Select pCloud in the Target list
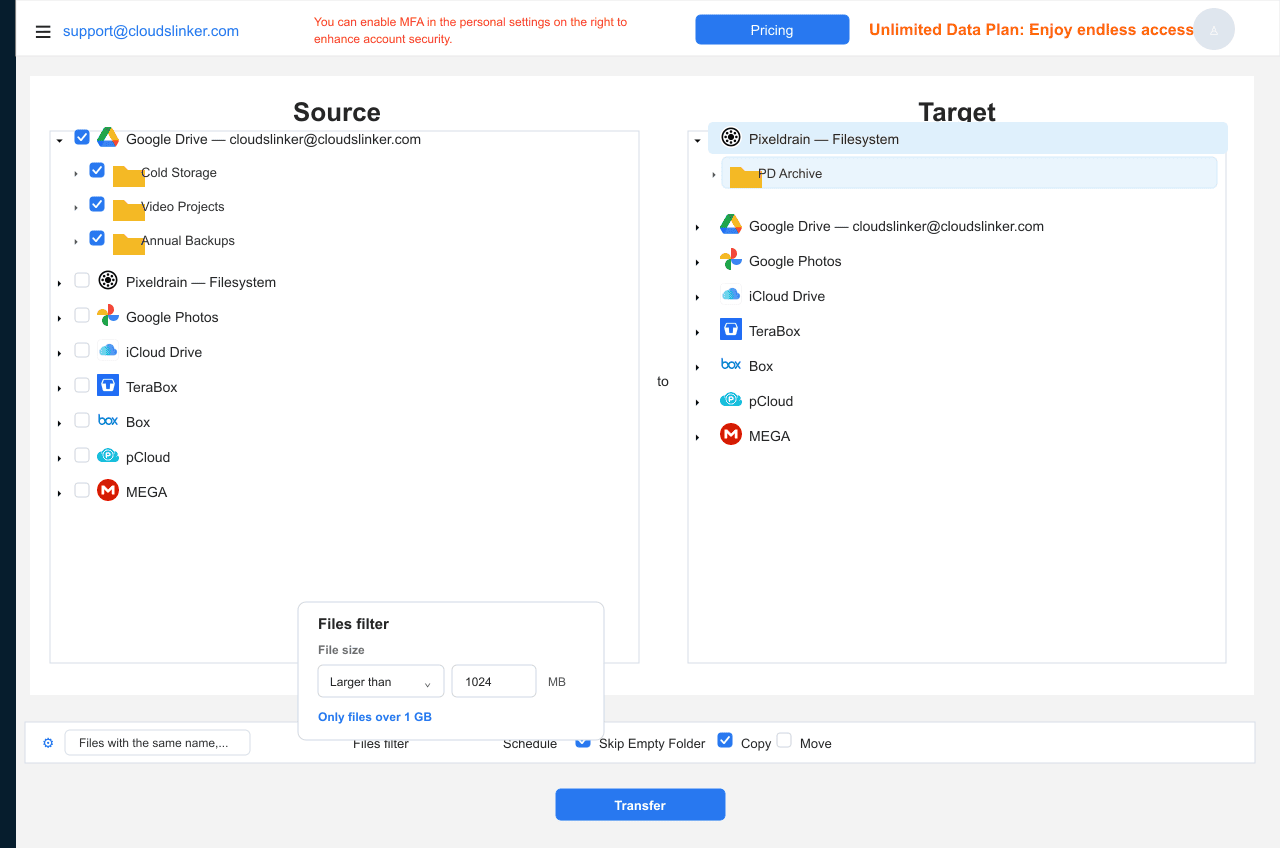 pos(771,401)
